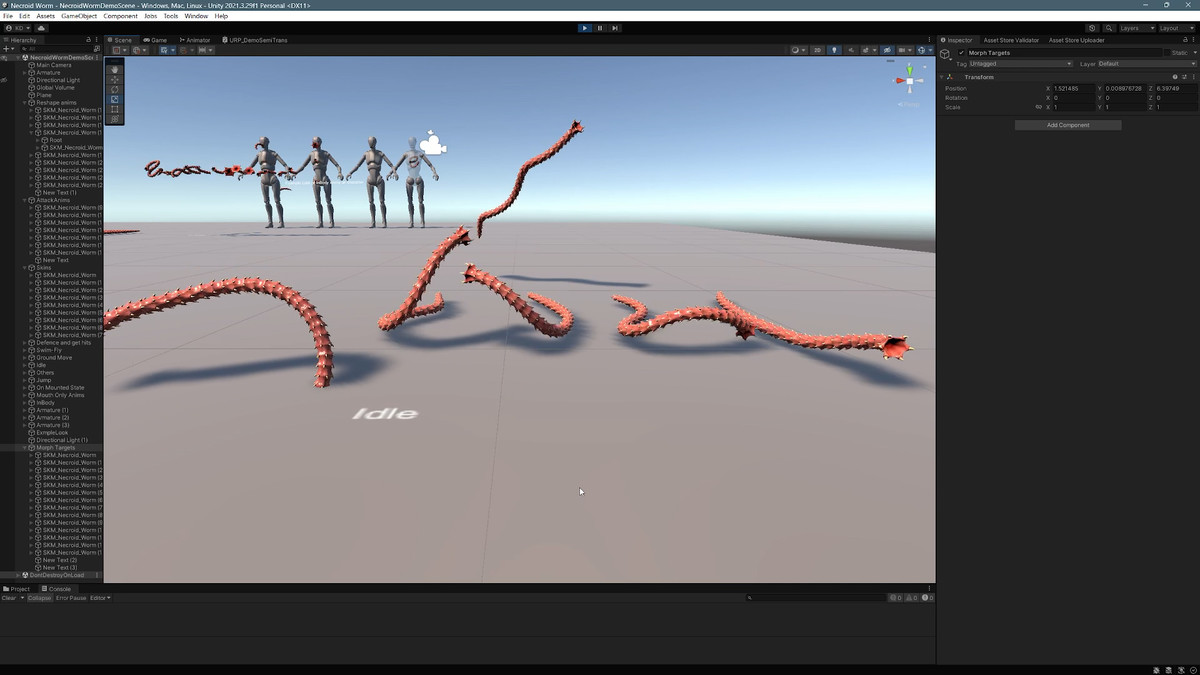The width and height of the screenshot is (1200, 675).
Task: Open the Component menu
Action: point(120,16)
